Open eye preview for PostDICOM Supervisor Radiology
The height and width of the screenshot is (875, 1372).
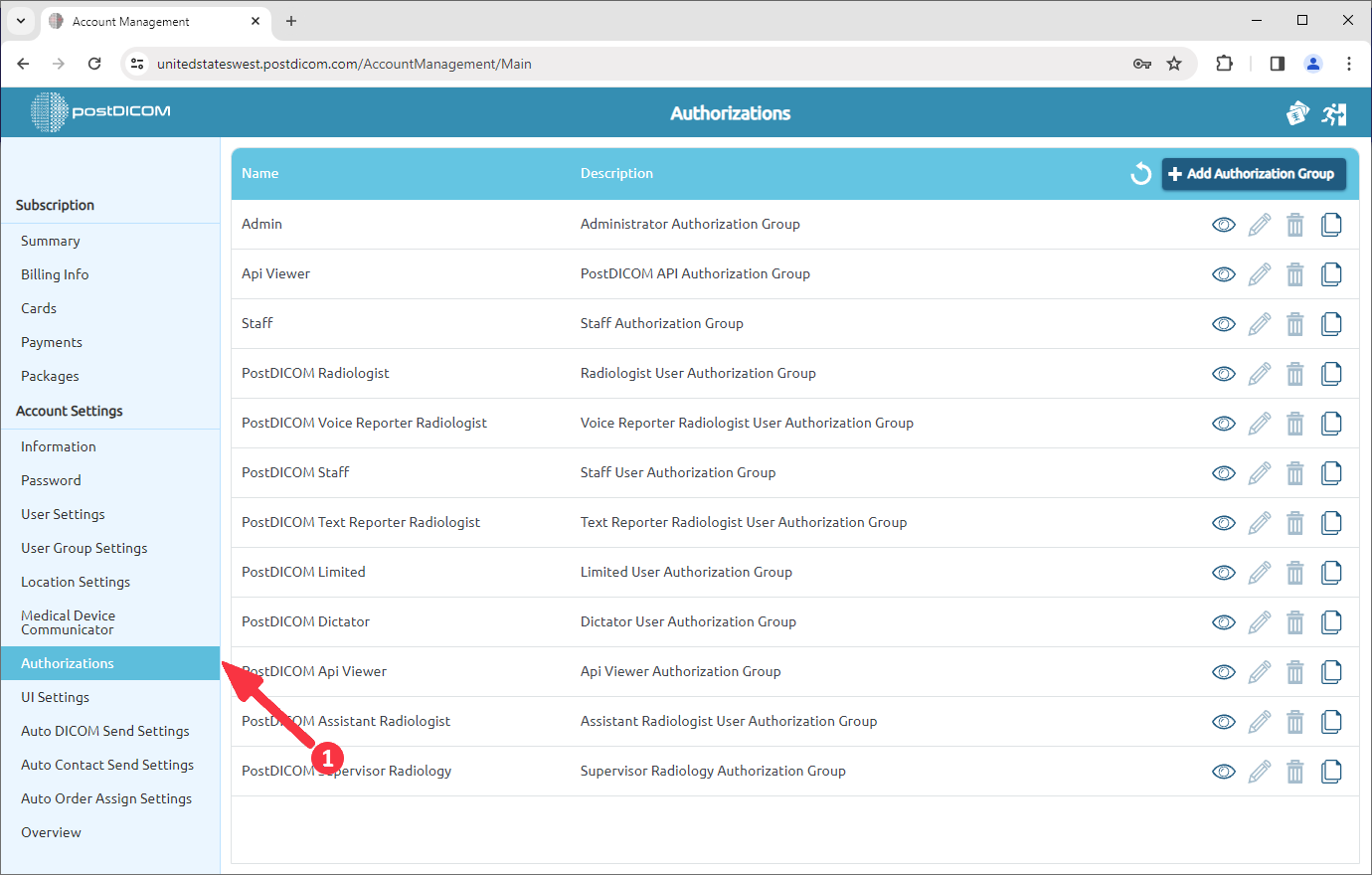tap(1223, 771)
